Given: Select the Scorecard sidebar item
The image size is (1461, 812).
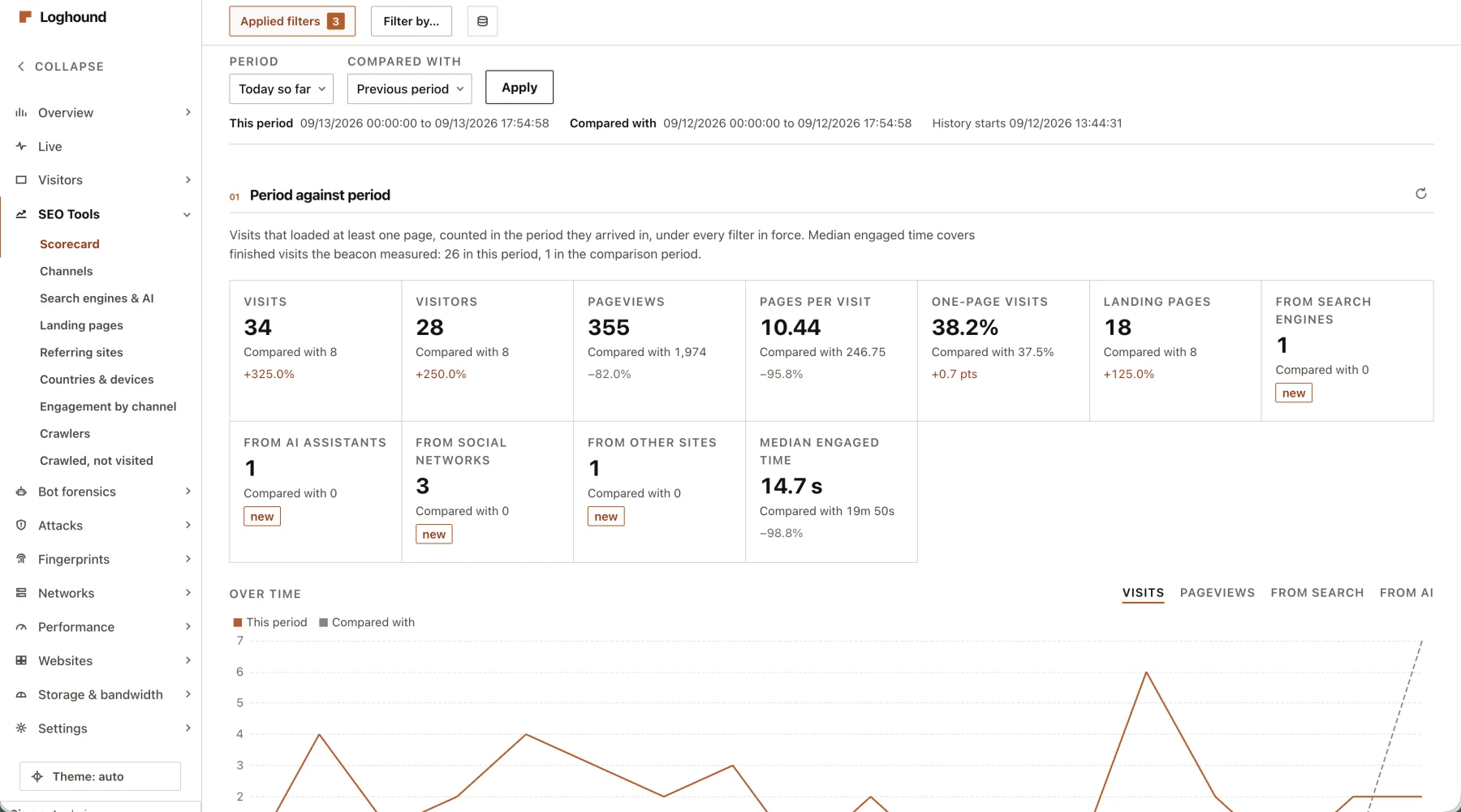Looking at the screenshot, I should [70, 244].
